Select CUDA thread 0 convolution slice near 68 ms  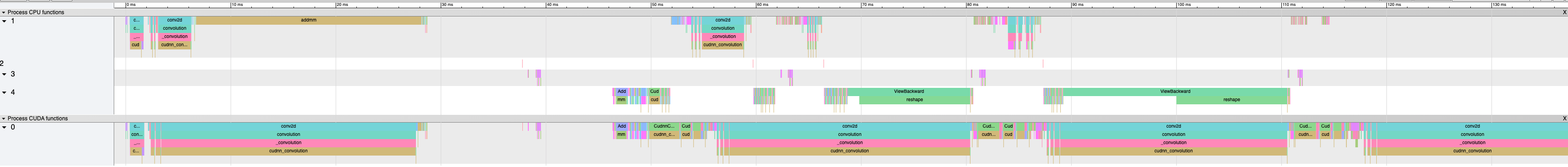point(850,135)
